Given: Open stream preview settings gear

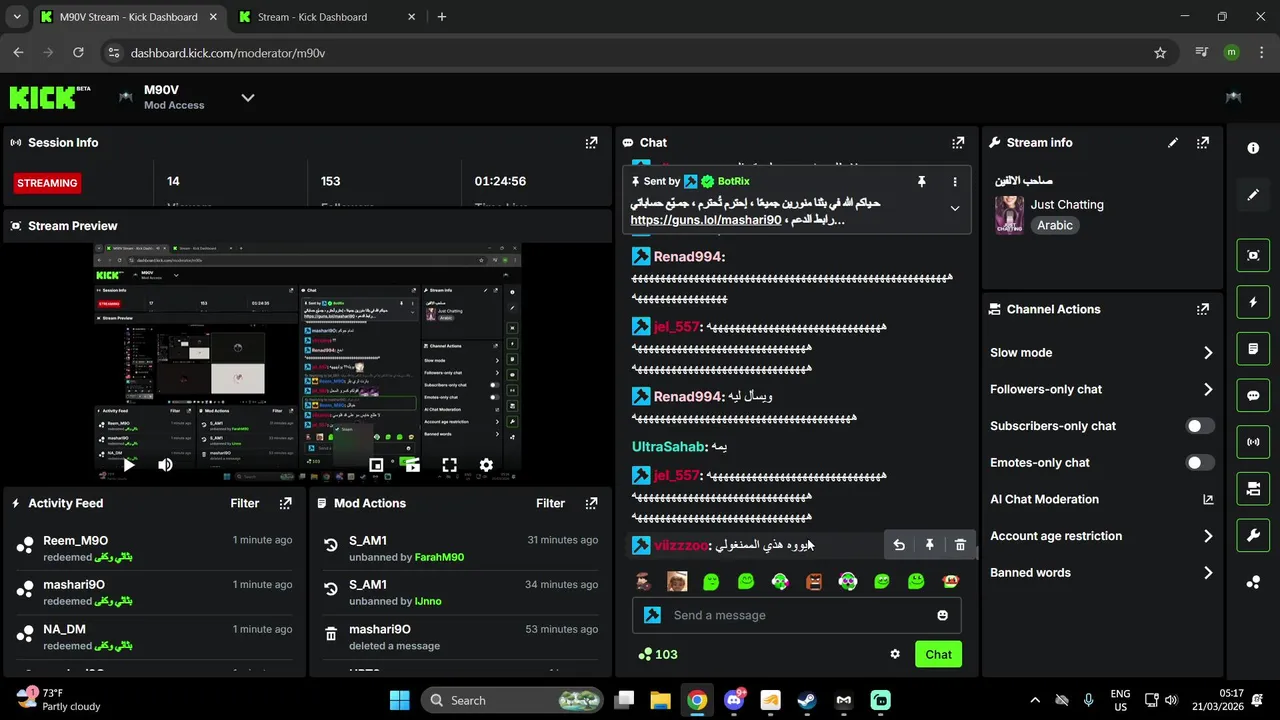Looking at the screenshot, I should click(486, 465).
